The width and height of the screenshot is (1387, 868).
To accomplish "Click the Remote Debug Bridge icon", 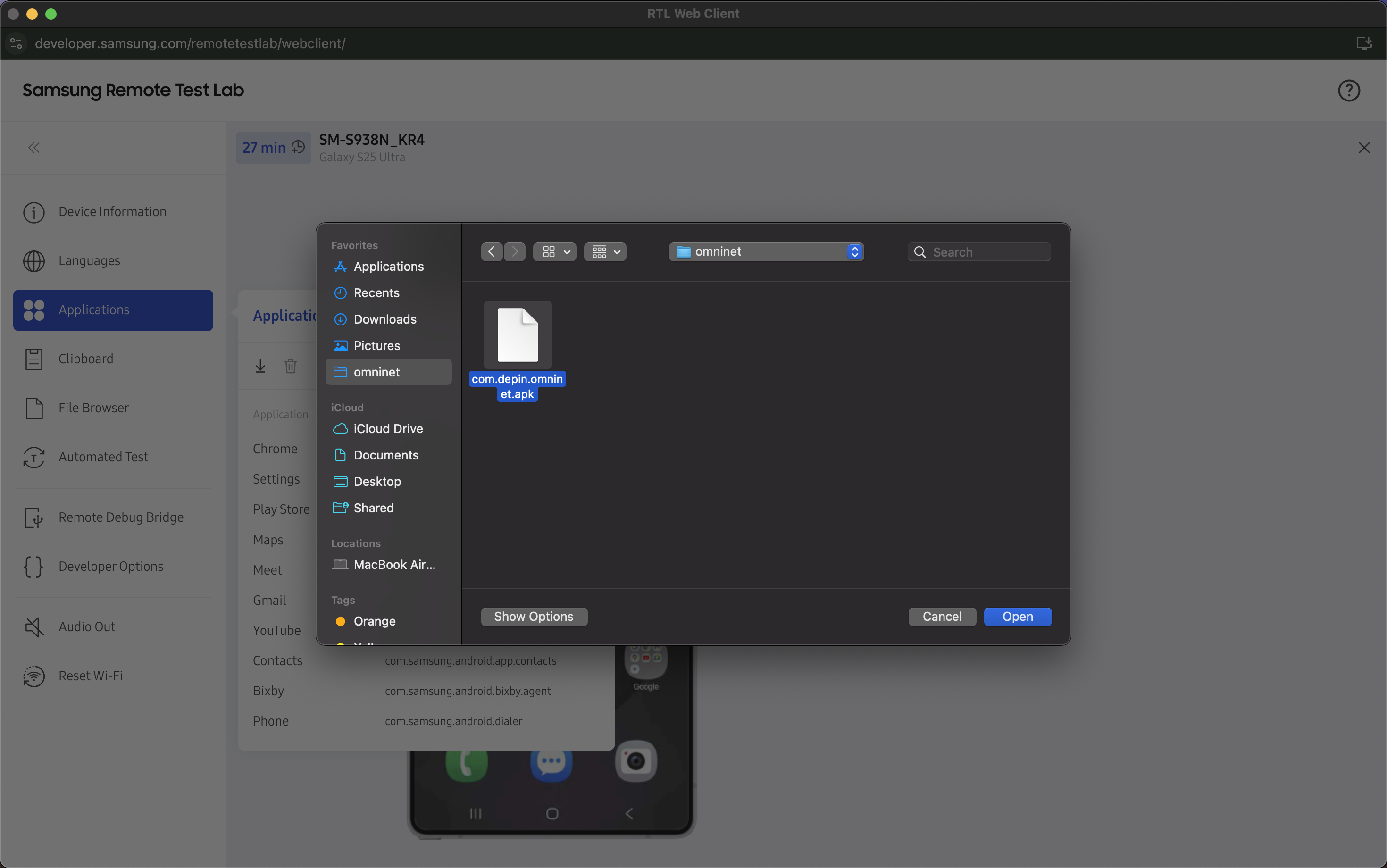I will (34, 517).
